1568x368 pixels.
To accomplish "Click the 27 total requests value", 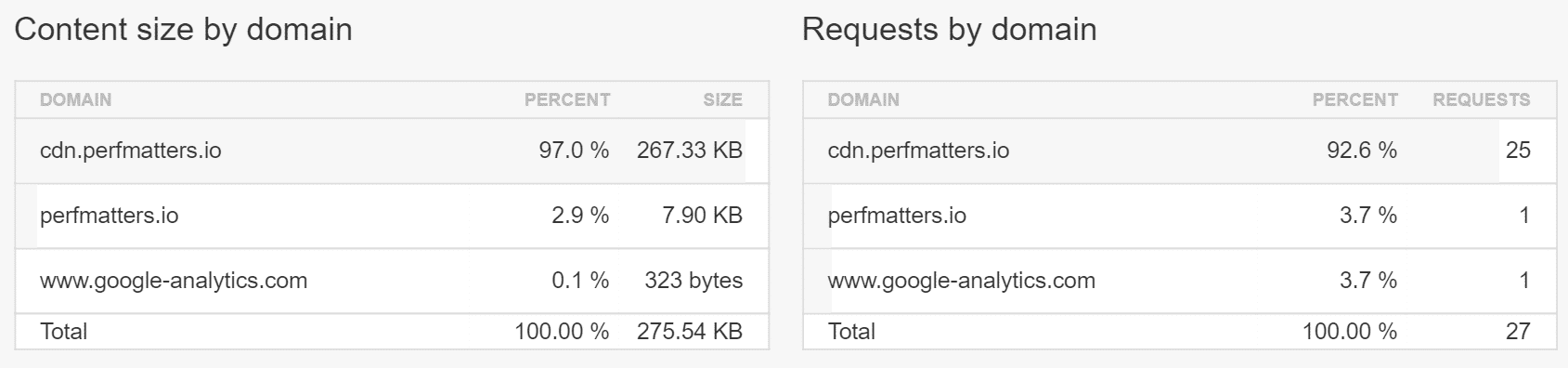I will [x=1518, y=332].
